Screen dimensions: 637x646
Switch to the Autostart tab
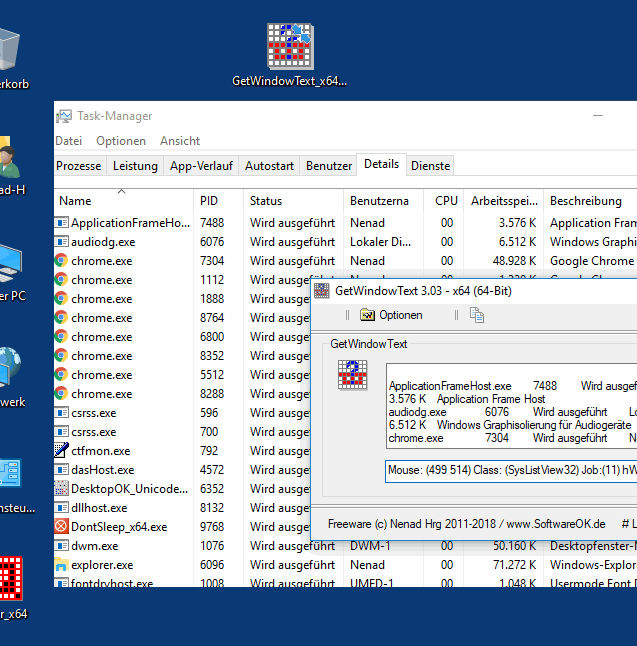pos(269,166)
